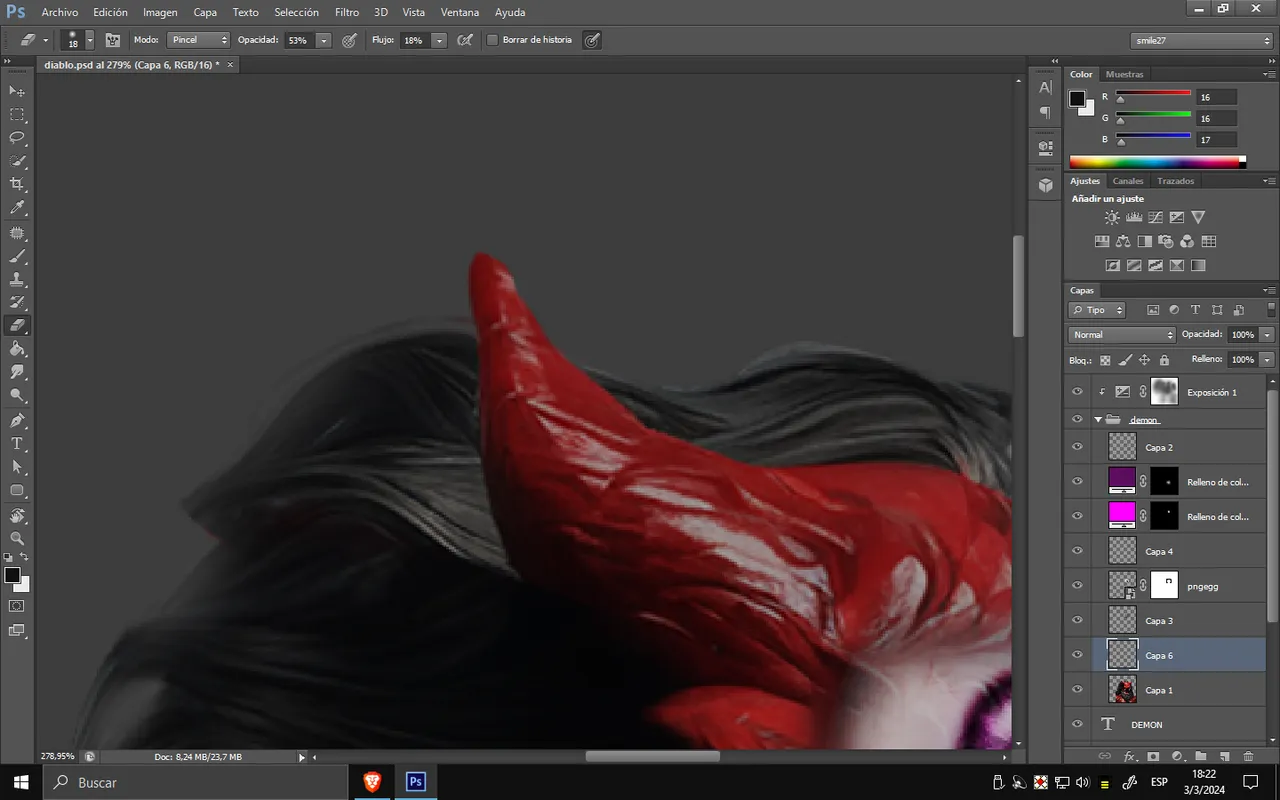The height and width of the screenshot is (800, 1280).
Task: Click the foreground color swatch in toolbox
Action: coord(12,575)
